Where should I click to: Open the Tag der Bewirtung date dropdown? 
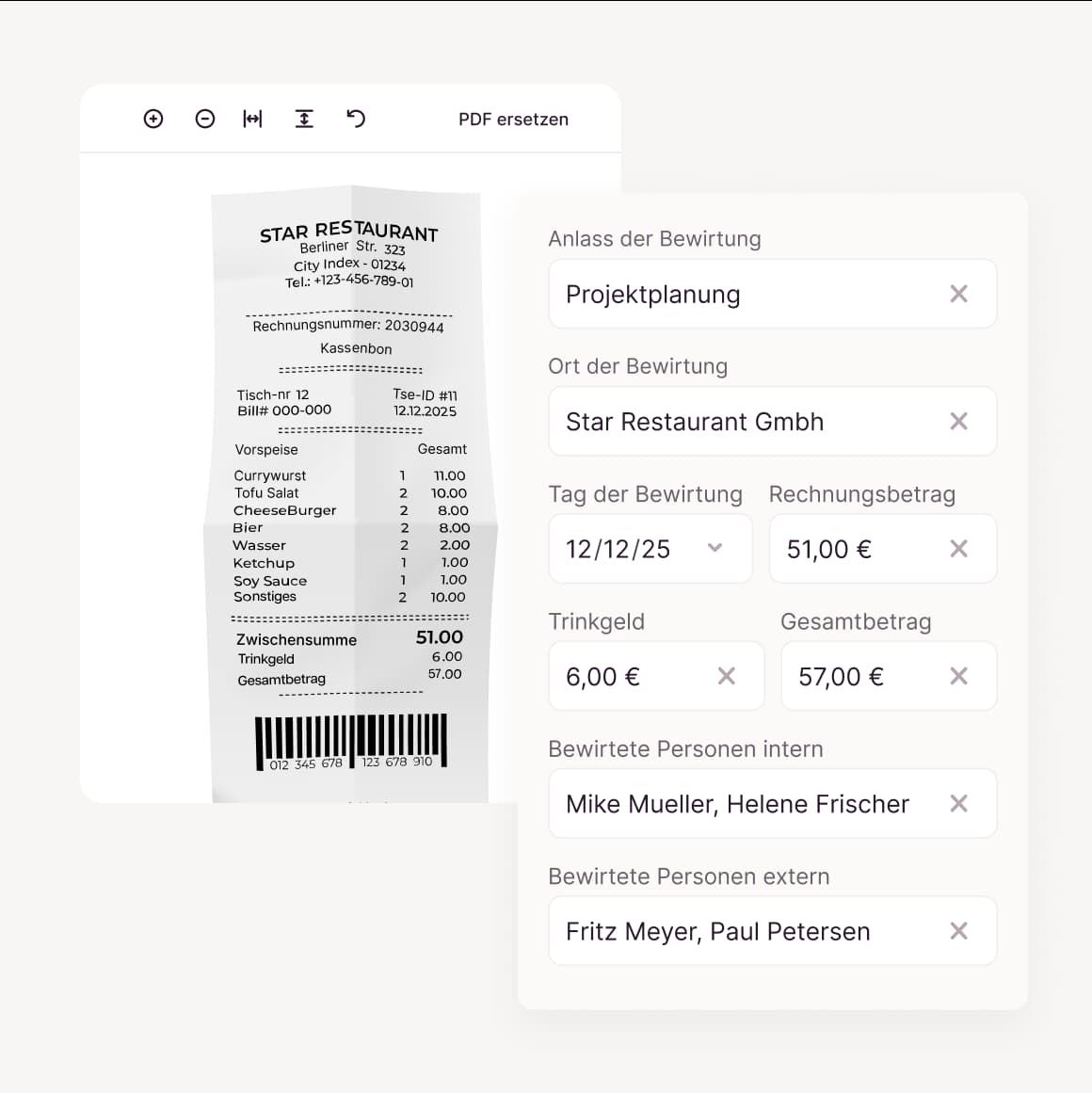click(715, 548)
